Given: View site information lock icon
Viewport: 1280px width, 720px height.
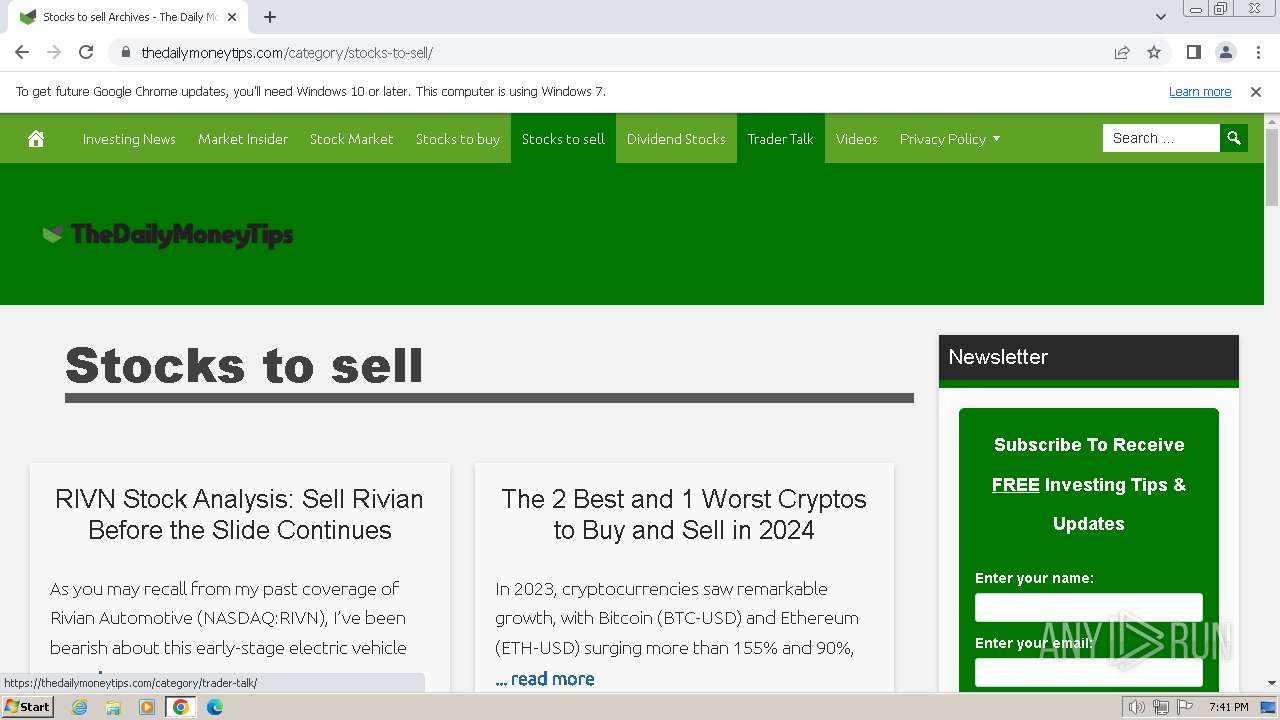Looking at the screenshot, I should (125, 52).
